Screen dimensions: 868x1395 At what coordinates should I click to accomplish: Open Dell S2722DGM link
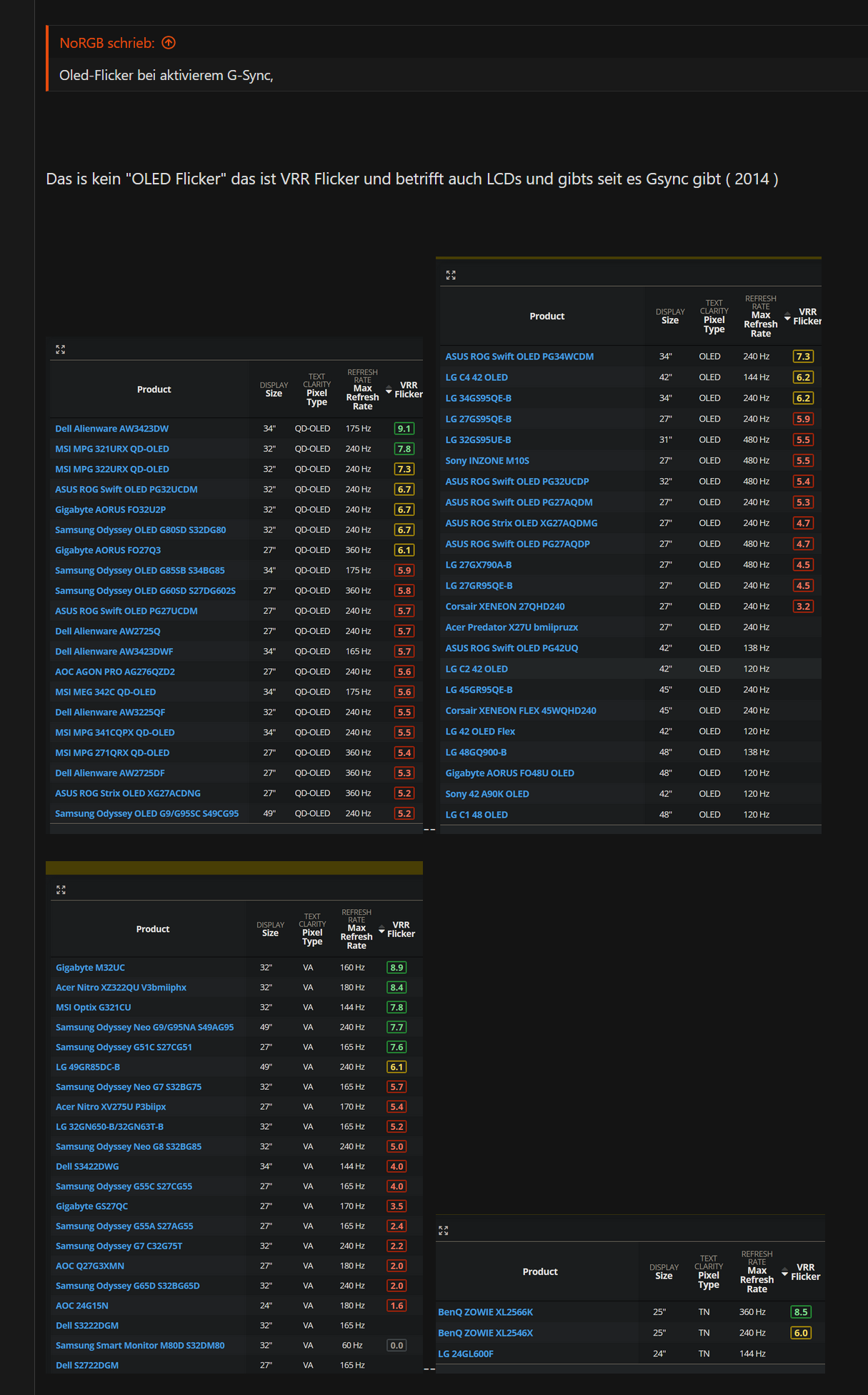point(87,1365)
